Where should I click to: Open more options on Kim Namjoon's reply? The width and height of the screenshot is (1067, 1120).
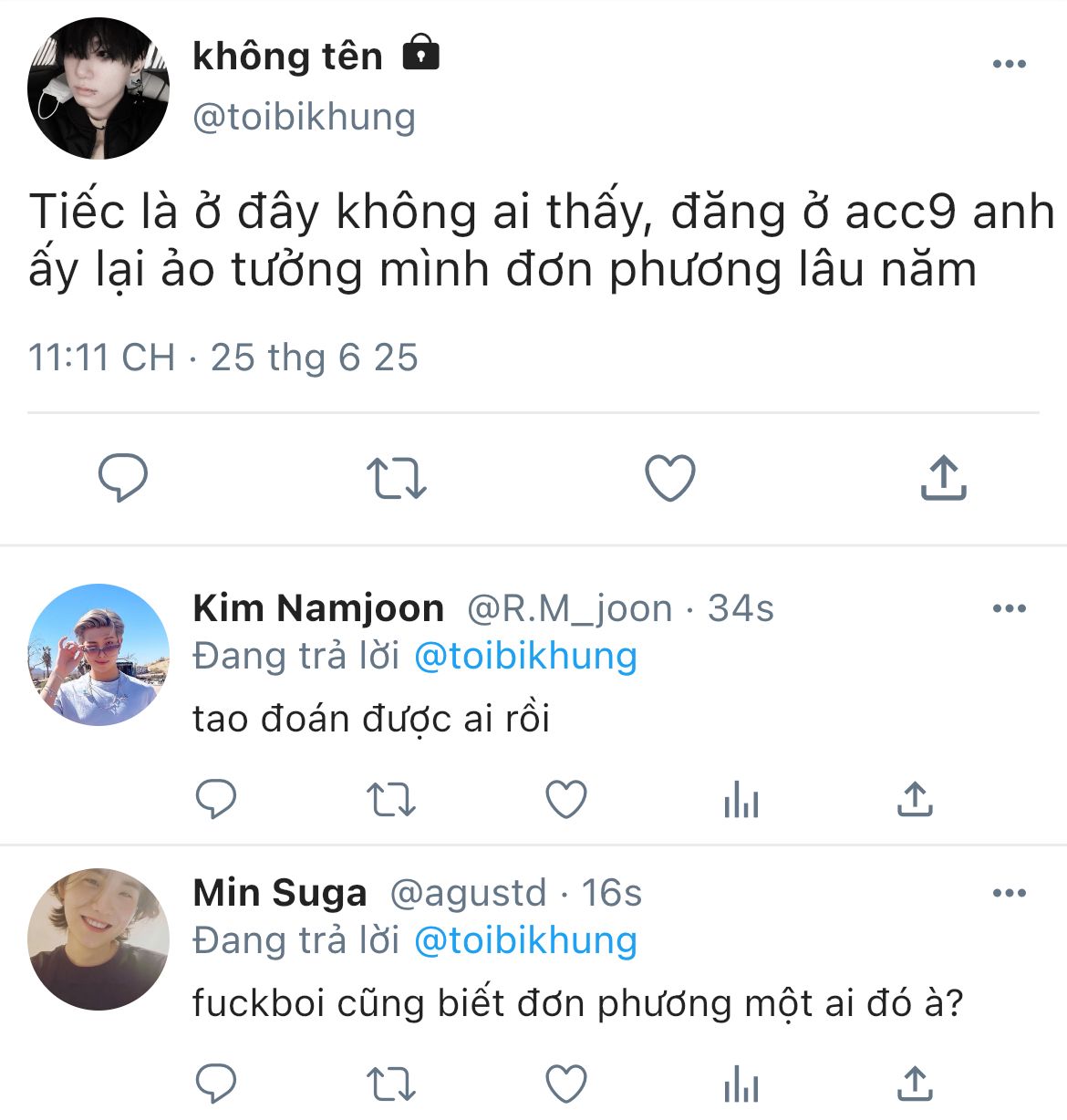(1009, 608)
